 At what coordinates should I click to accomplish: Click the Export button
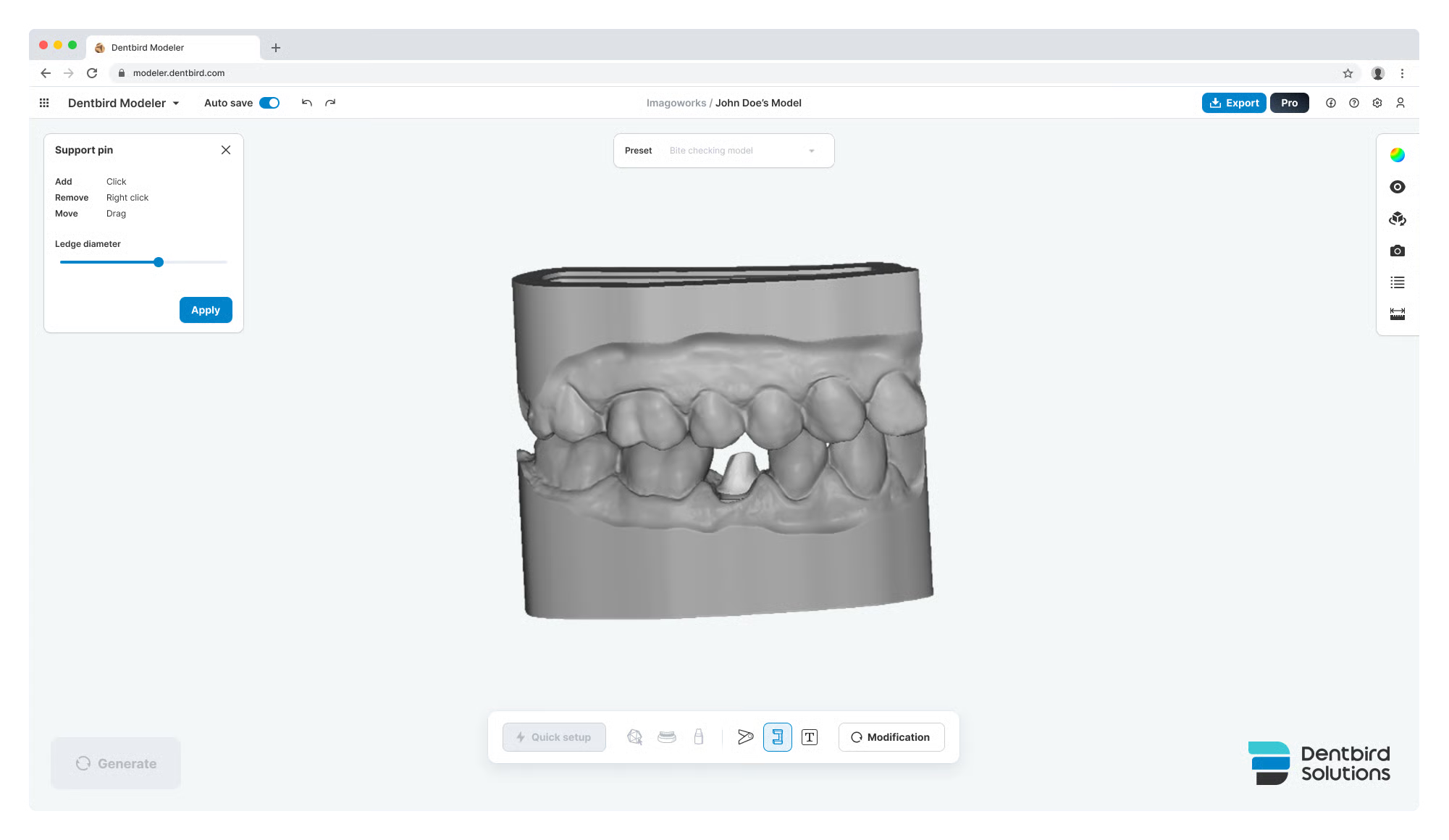click(x=1234, y=103)
